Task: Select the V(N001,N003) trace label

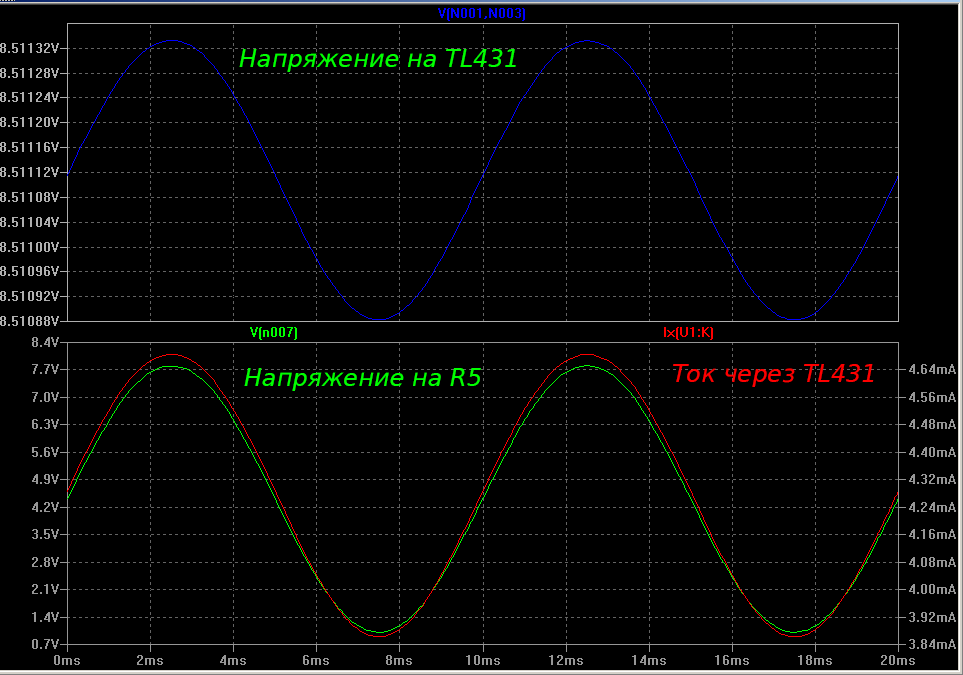Action: coord(482,14)
